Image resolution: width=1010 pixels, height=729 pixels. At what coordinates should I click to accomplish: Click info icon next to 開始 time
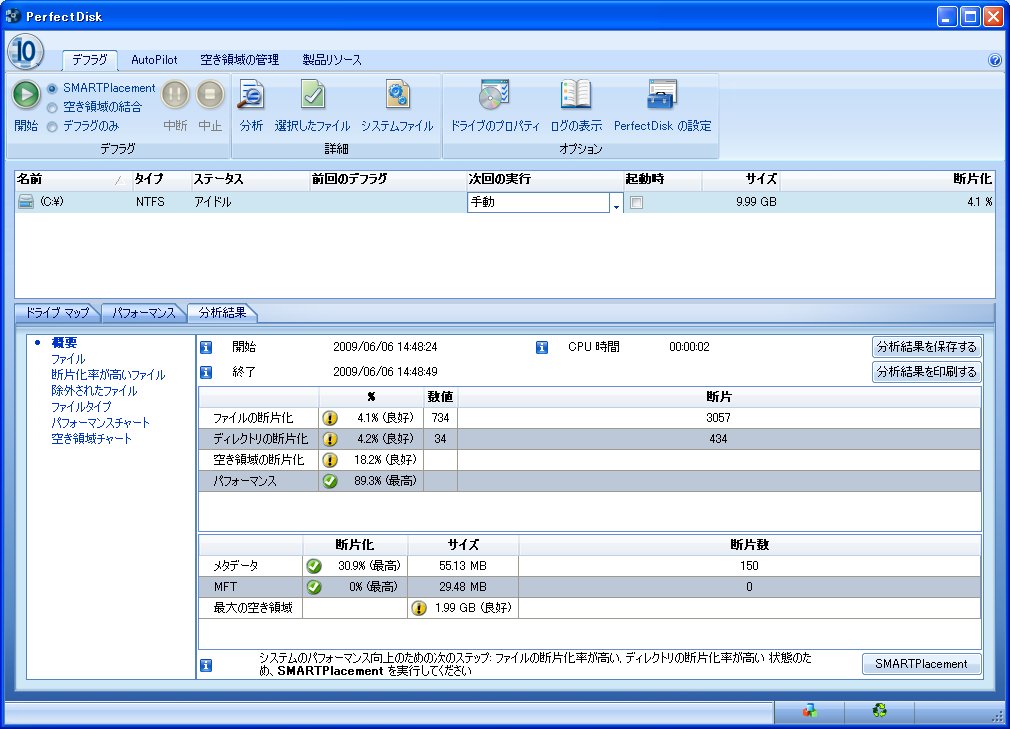[x=206, y=347]
